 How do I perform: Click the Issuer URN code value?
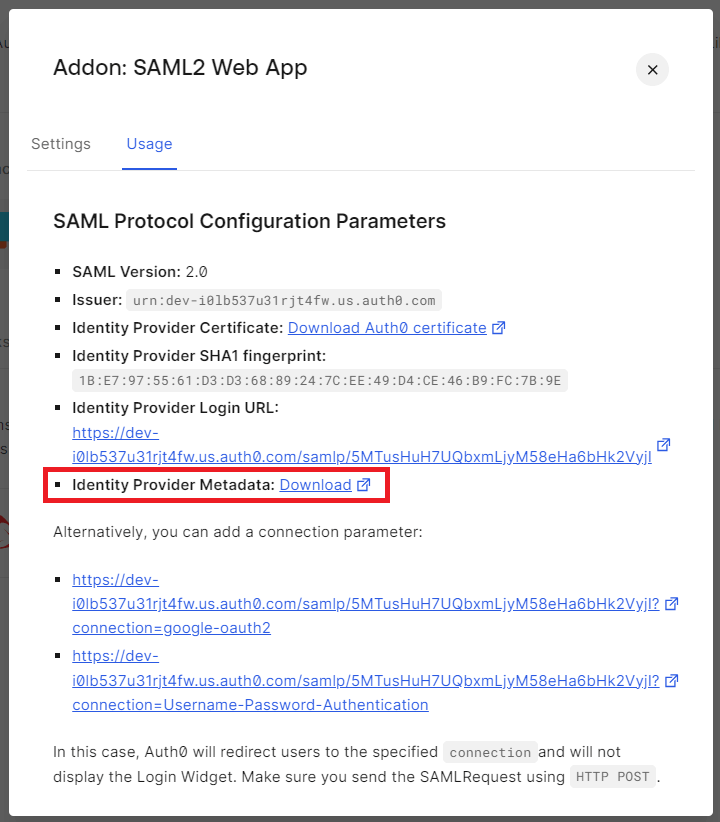pos(284,300)
